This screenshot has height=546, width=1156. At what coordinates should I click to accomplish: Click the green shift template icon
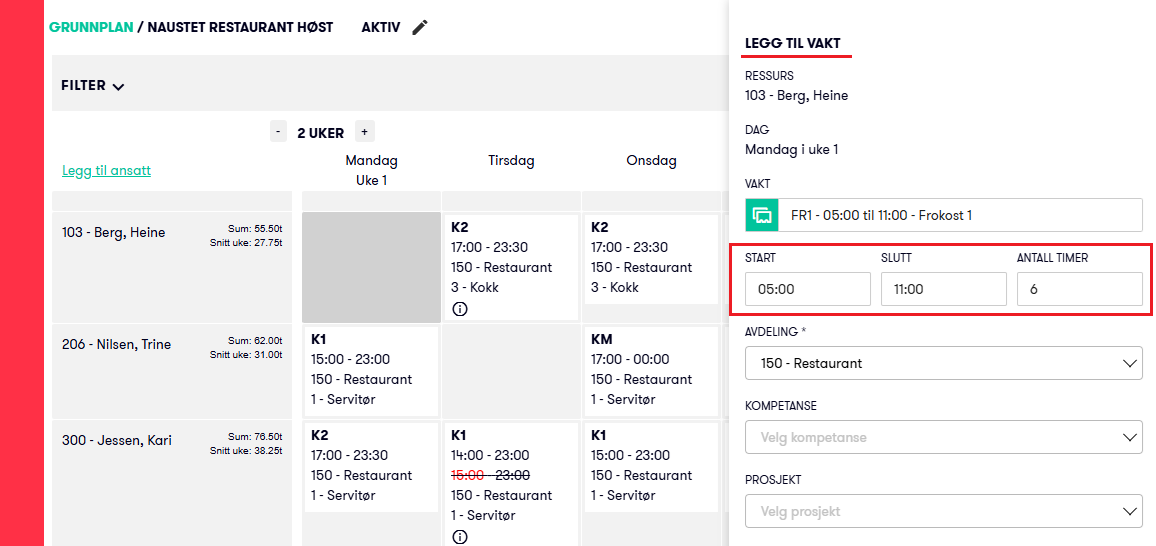tap(762, 215)
